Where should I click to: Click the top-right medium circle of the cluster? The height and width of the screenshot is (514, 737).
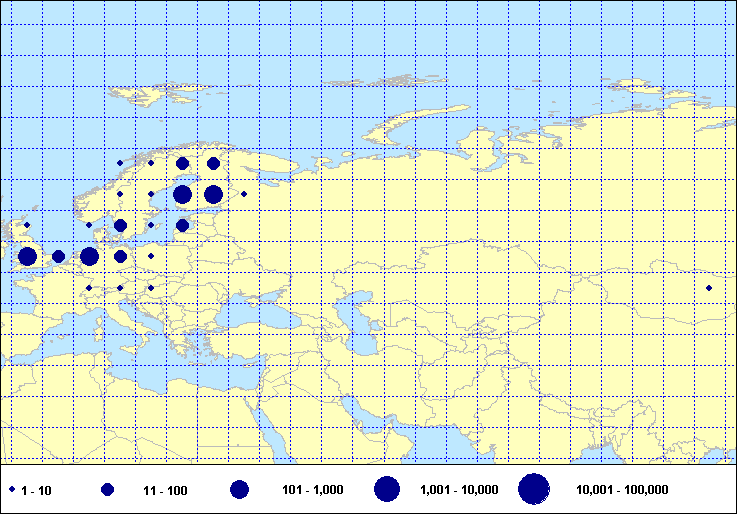coord(213,163)
